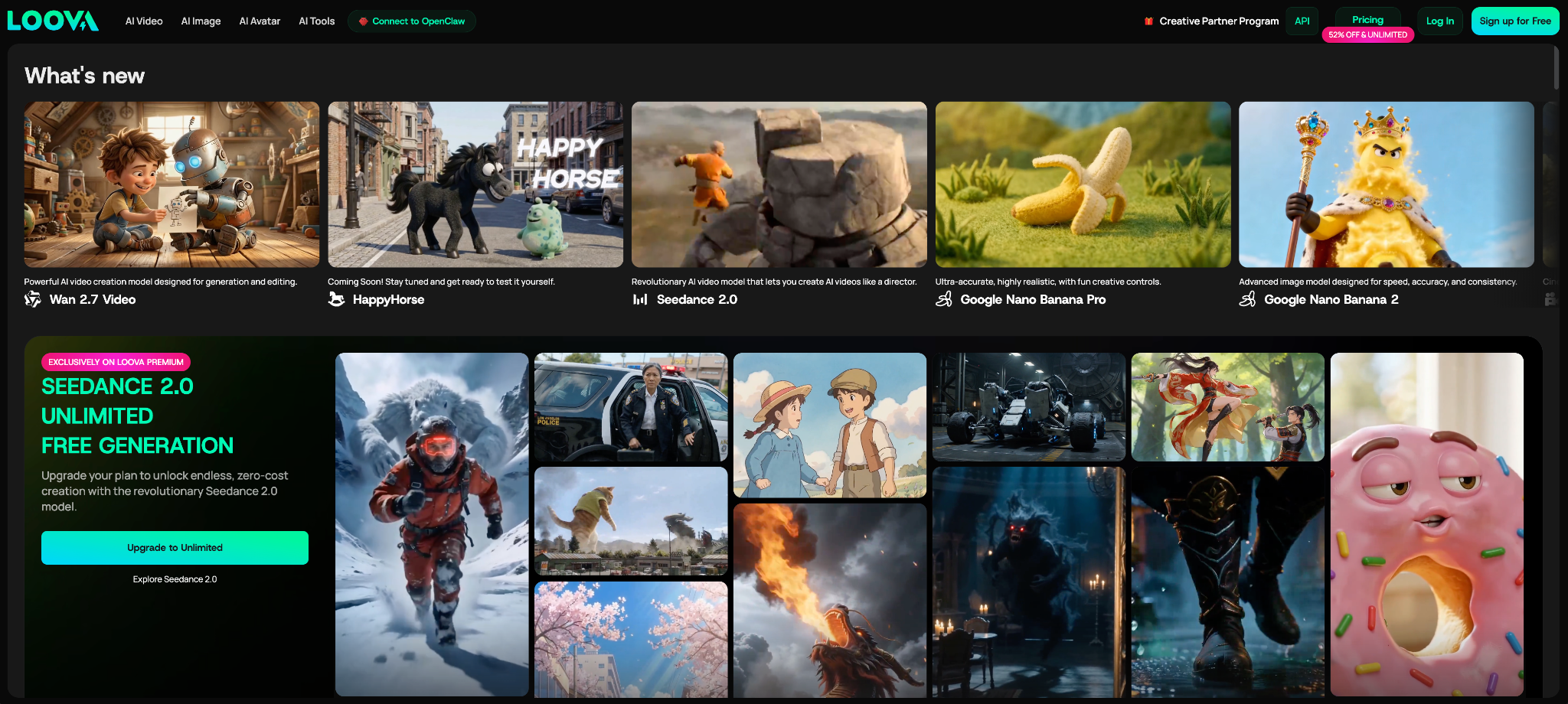Open the Pricing page
Image resolution: width=1568 pixels, height=704 pixels.
(1367, 20)
